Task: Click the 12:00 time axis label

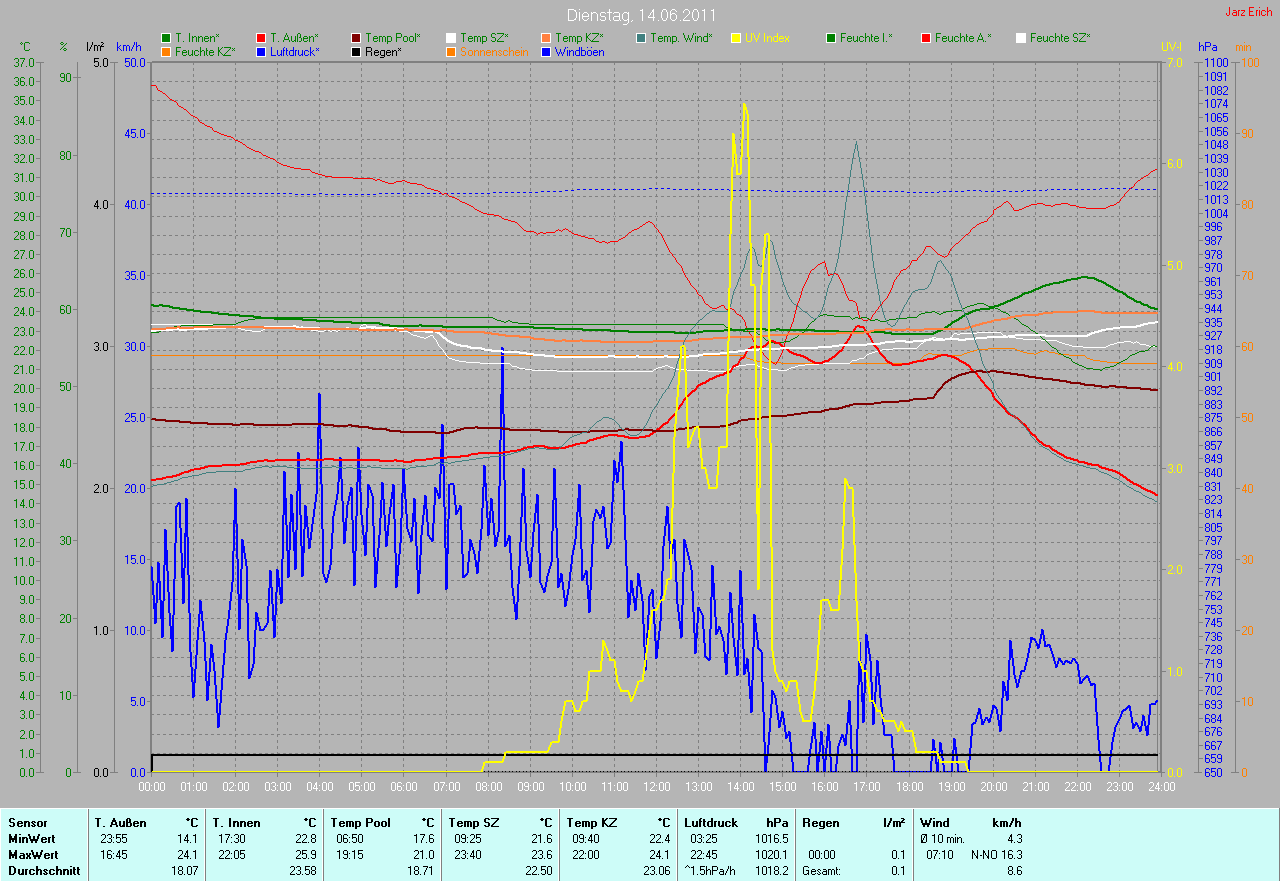Action: [656, 788]
